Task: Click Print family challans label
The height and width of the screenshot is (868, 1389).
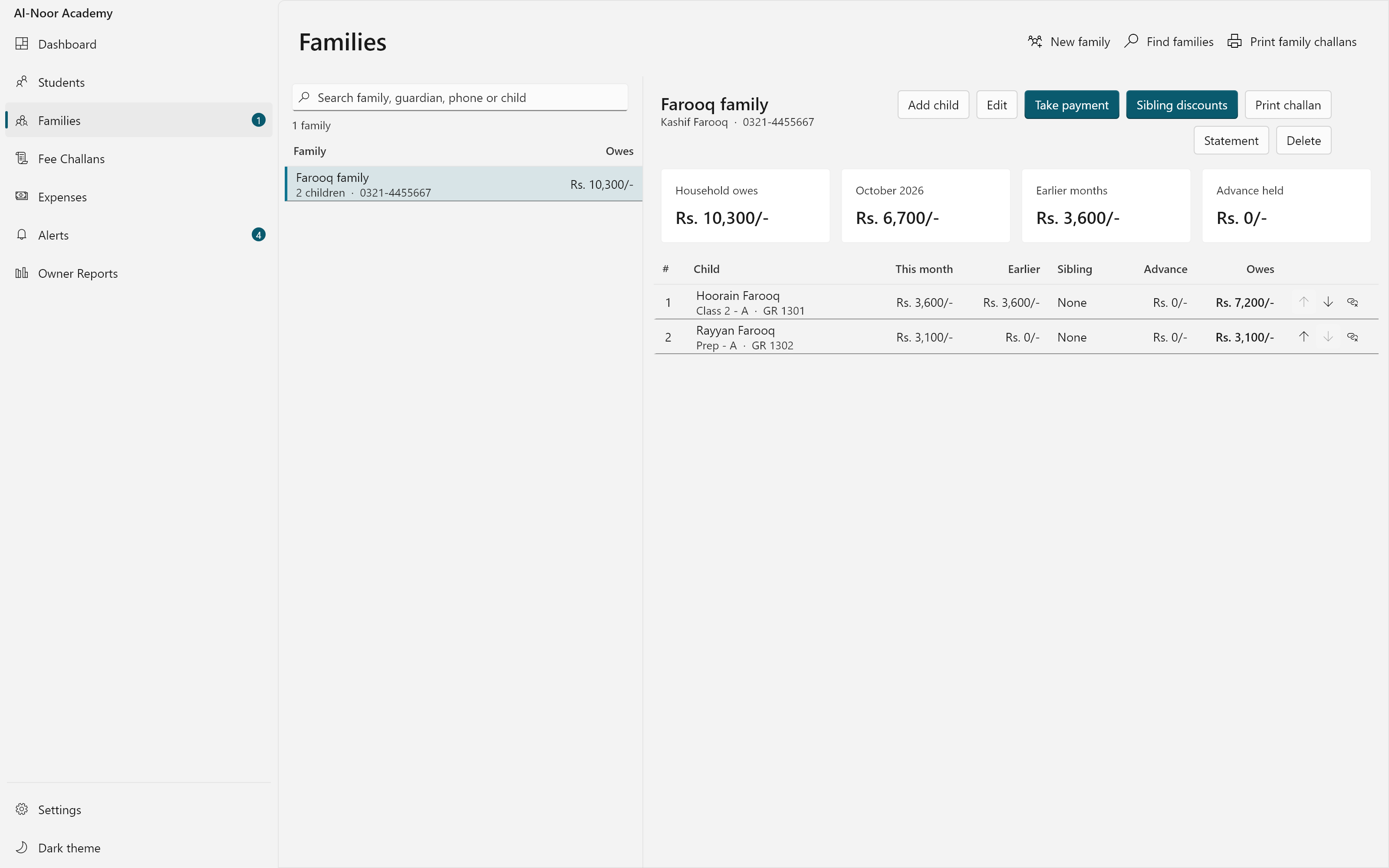Action: pos(1303,41)
